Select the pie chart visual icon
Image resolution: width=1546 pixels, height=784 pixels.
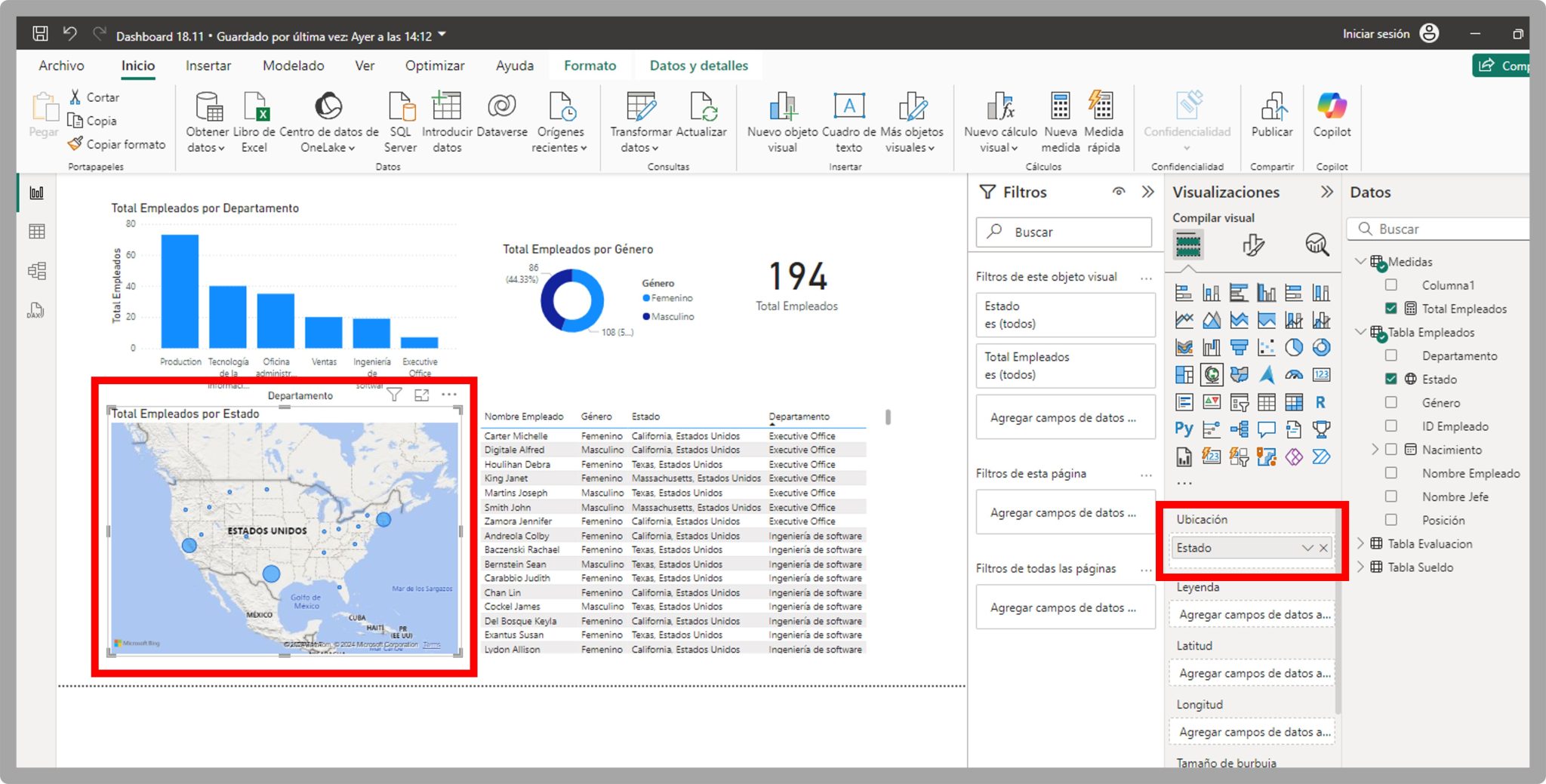(1292, 347)
